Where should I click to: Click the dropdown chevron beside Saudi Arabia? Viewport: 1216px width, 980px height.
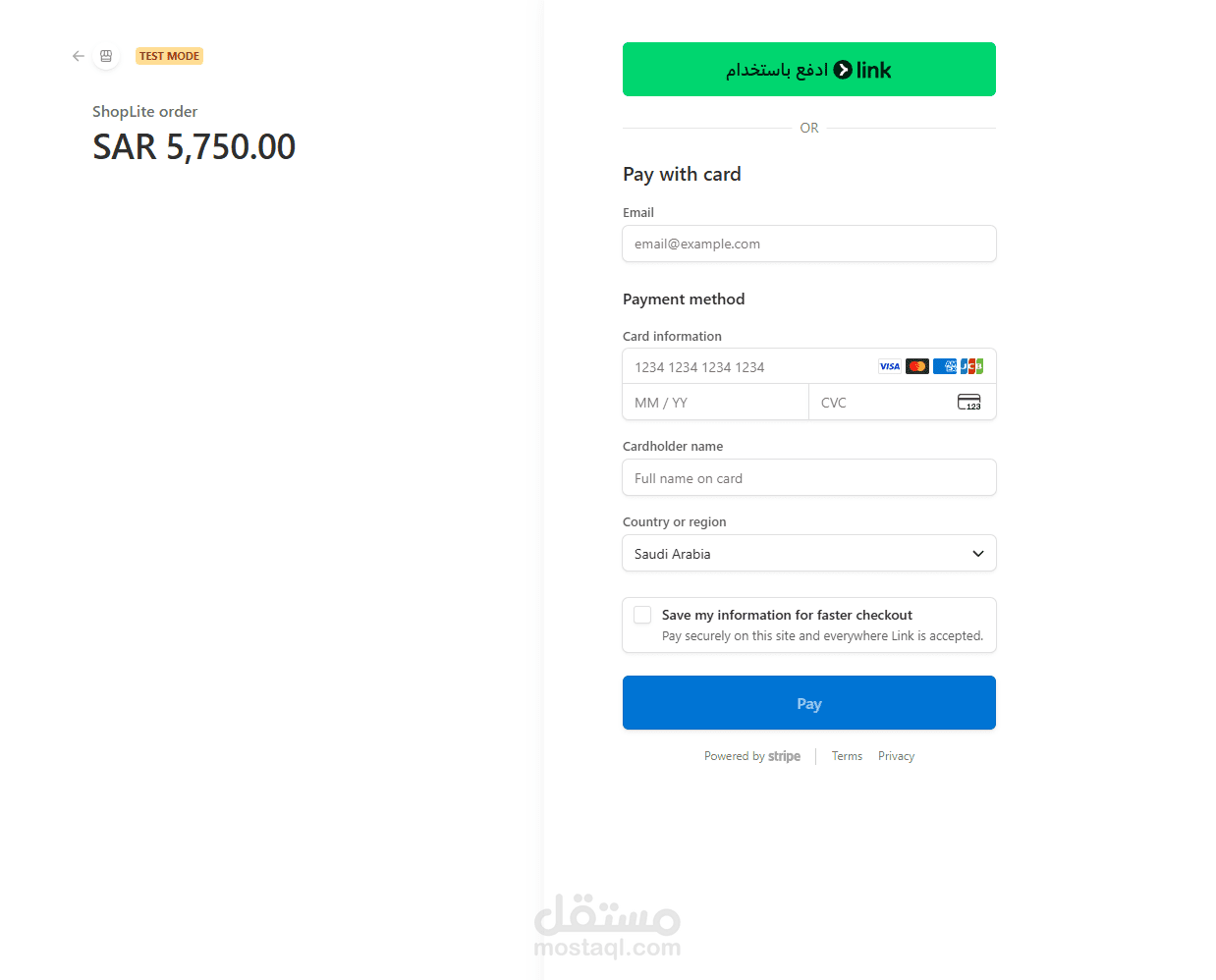coord(977,554)
